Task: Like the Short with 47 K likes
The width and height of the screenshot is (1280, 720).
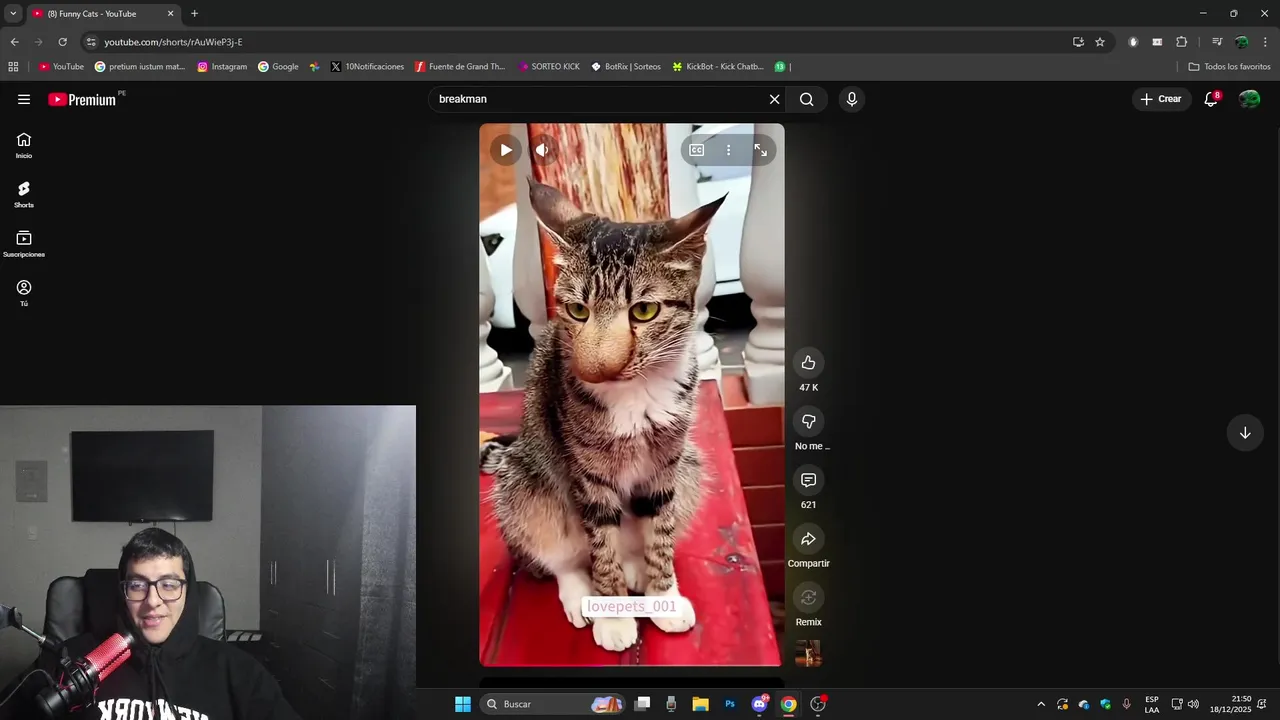Action: click(x=808, y=363)
